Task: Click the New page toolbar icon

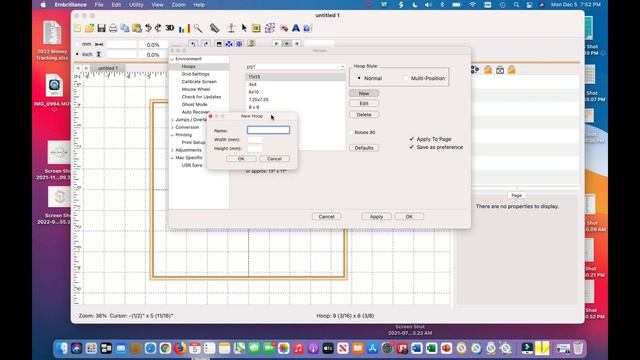Action: pyautogui.click(x=78, y=28)
